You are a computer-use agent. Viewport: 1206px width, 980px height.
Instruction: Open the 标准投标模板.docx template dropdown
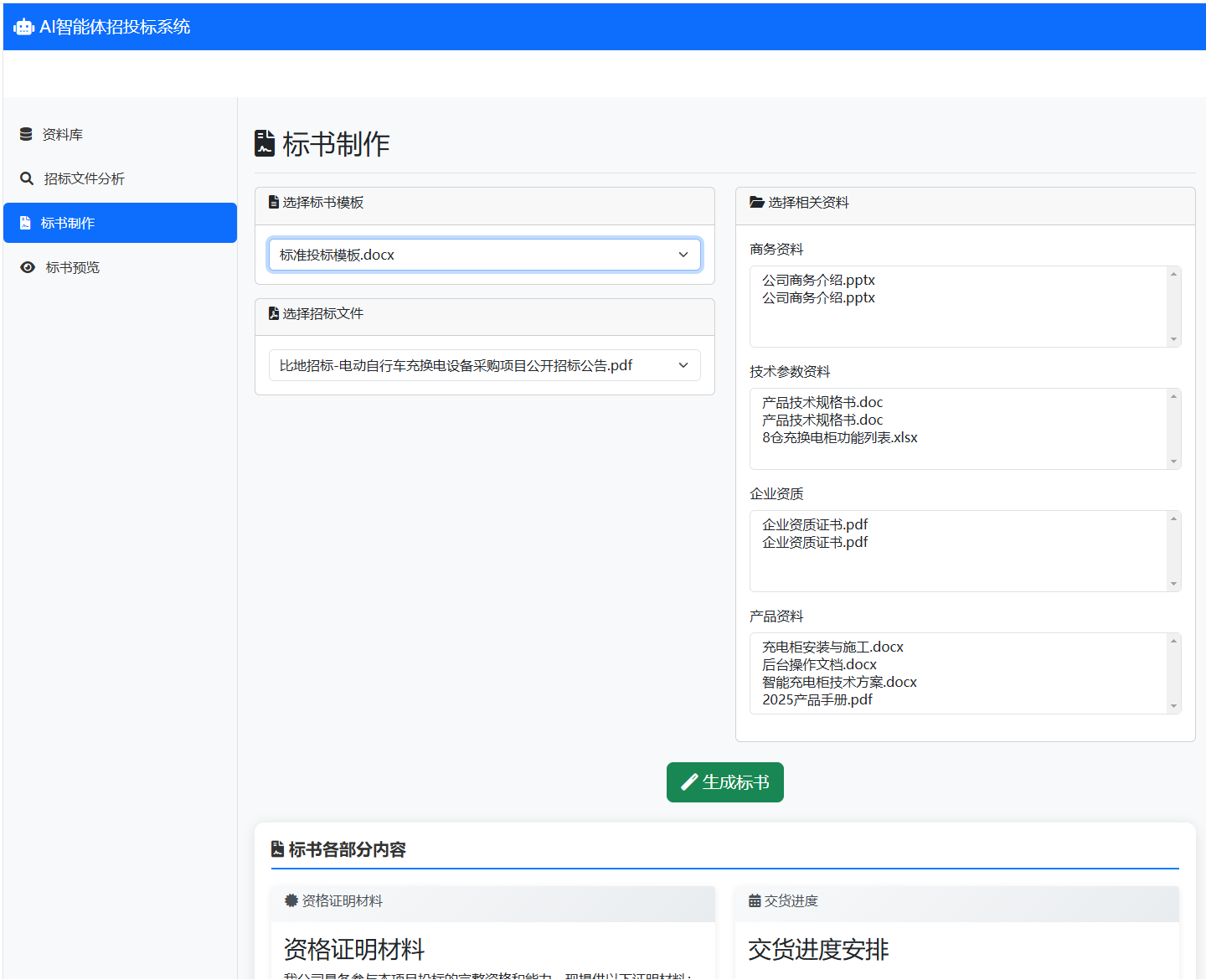[484, 255]
